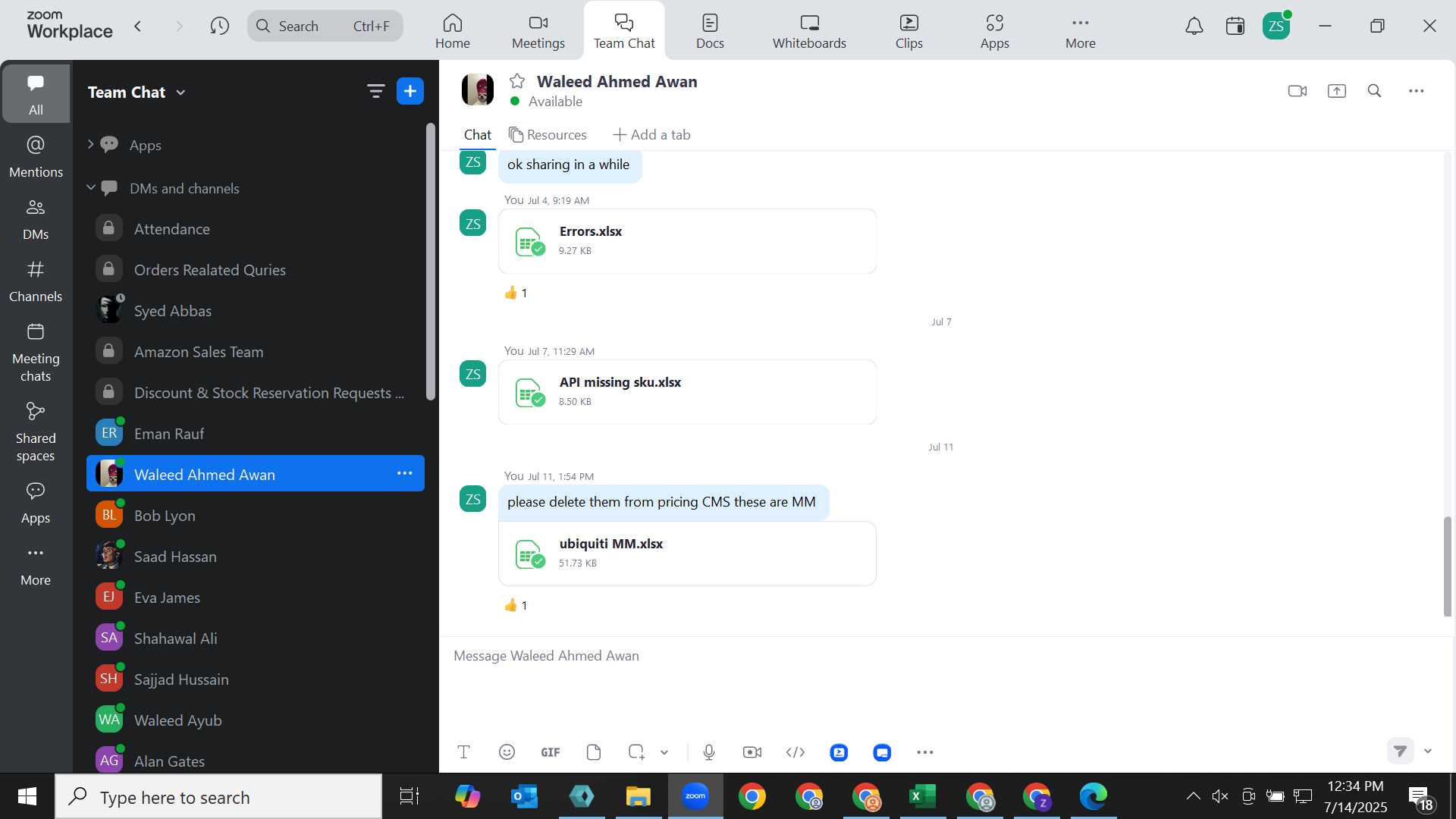Viewport: 1456px width, 819px height.
Task: Open chat with Eman Rauf
Action: [x=256, y=434]
